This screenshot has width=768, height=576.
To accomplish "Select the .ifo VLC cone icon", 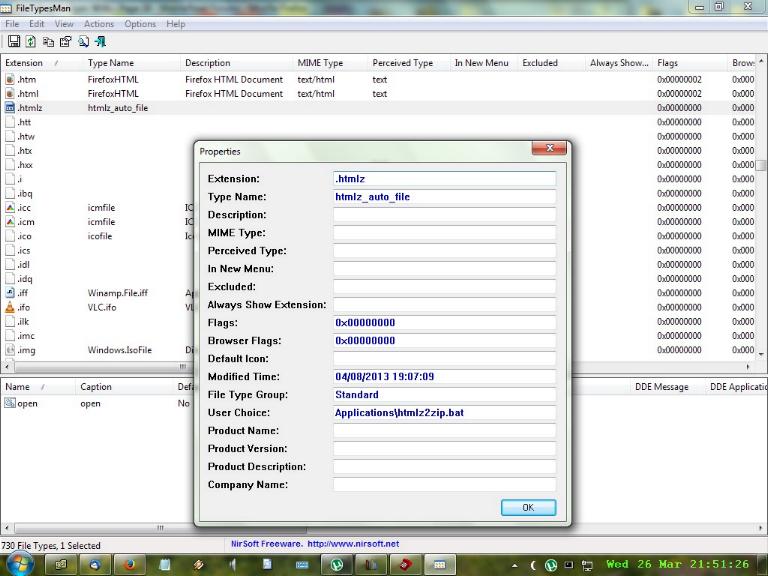I will [10, 307].
